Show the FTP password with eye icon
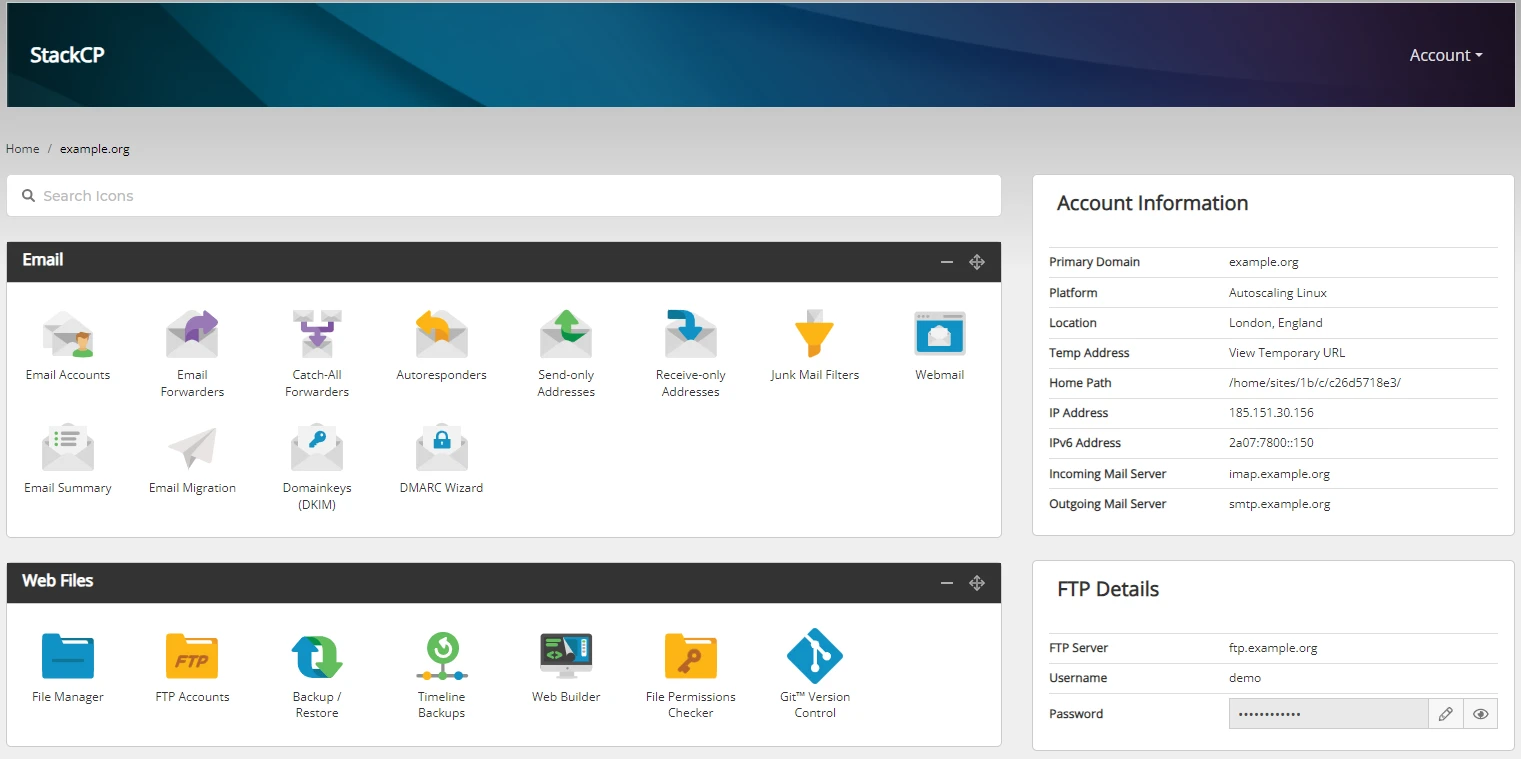Screen dimensions: 1521x759 pos(1480,714)
